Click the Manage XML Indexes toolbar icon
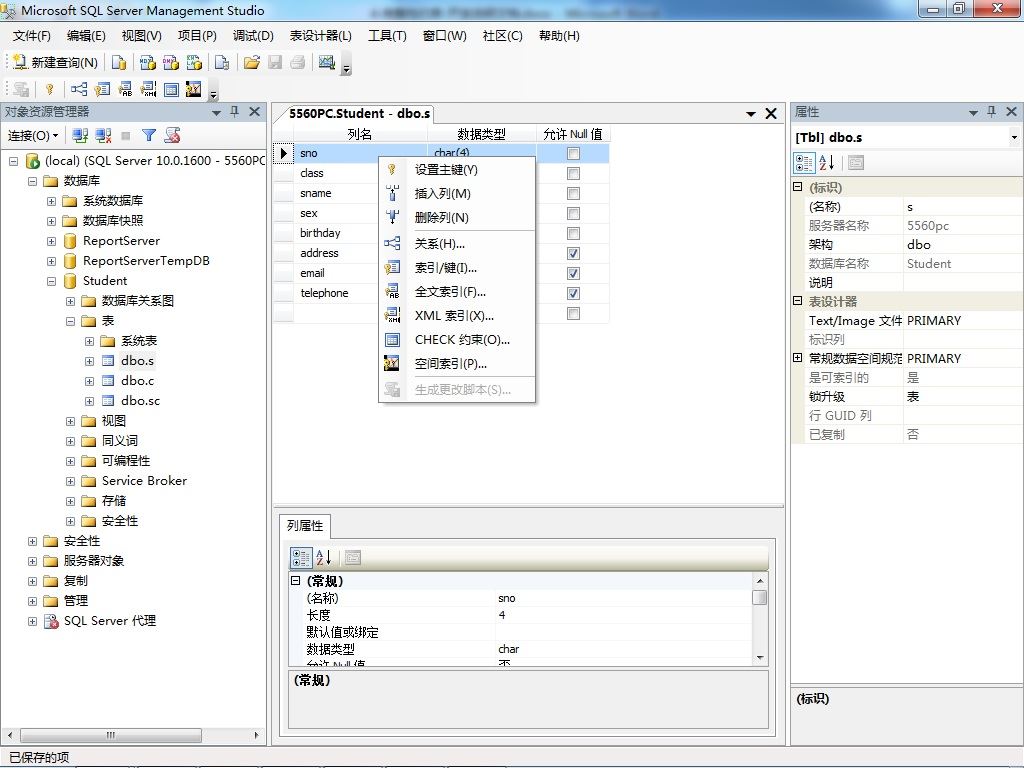The image size is (1024, 768). coord(148,89)
